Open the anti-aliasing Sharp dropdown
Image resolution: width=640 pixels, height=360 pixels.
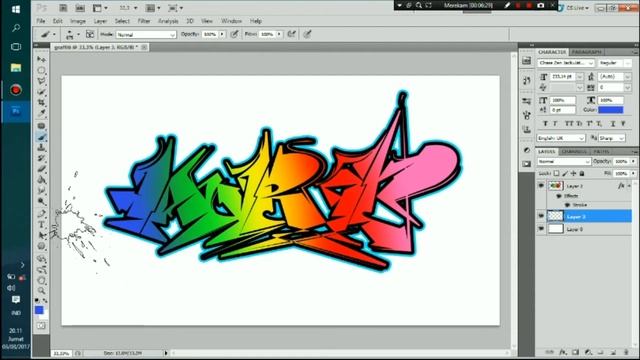coord(612,138)
